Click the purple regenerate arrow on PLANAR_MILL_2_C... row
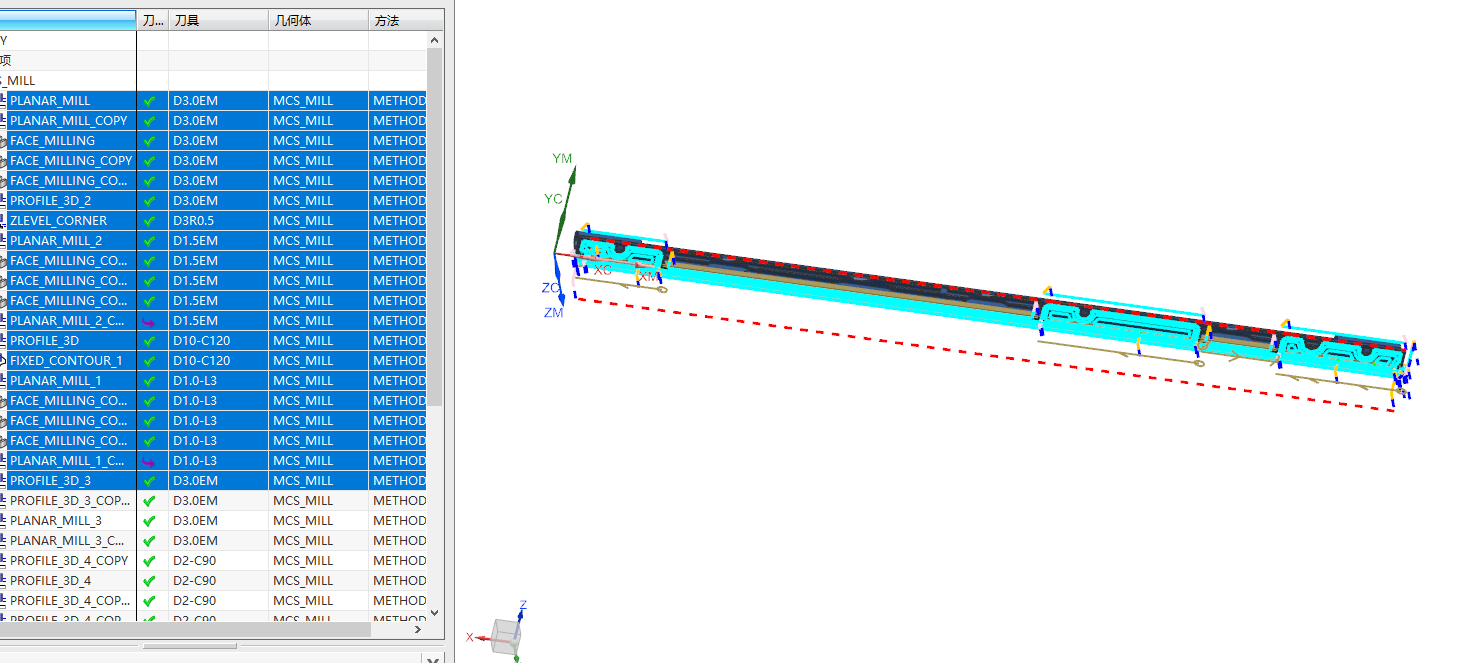This screenshot has height=663, width=1483. click(x=150, y=321)
